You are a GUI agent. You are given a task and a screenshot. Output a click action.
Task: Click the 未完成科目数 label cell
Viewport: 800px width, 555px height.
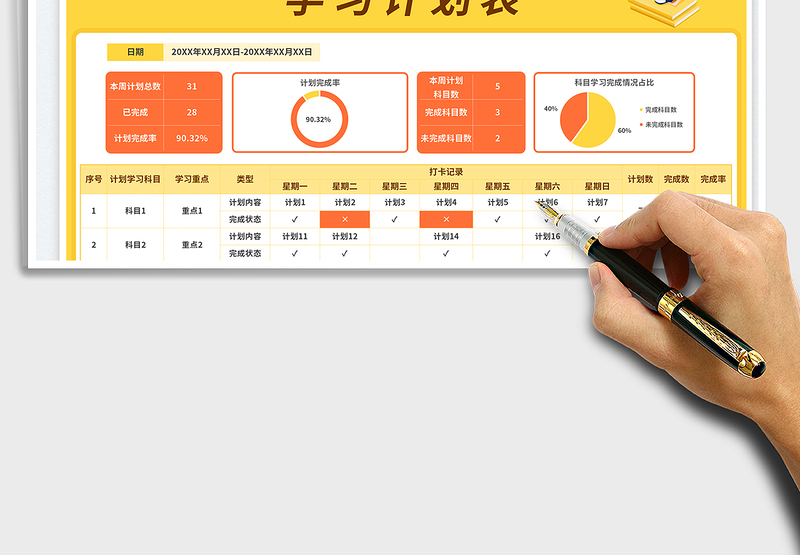pyautogui.click(x=446, y=139)
